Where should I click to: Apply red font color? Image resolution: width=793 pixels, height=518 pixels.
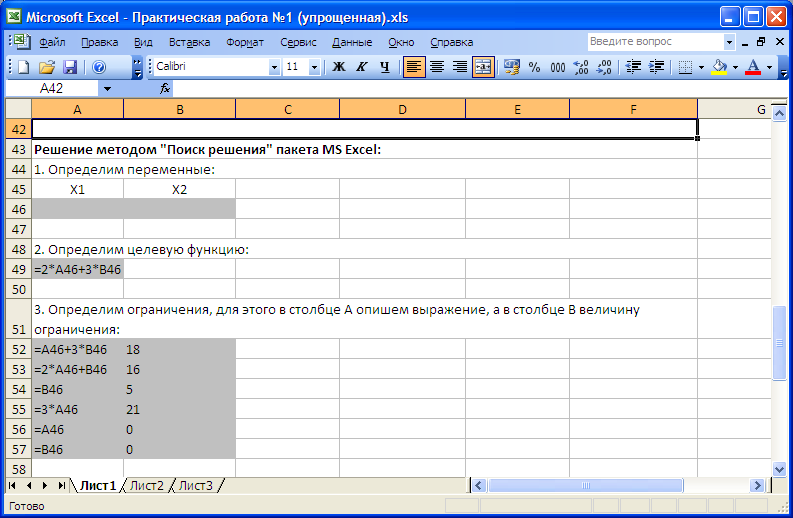coord(753,67)
